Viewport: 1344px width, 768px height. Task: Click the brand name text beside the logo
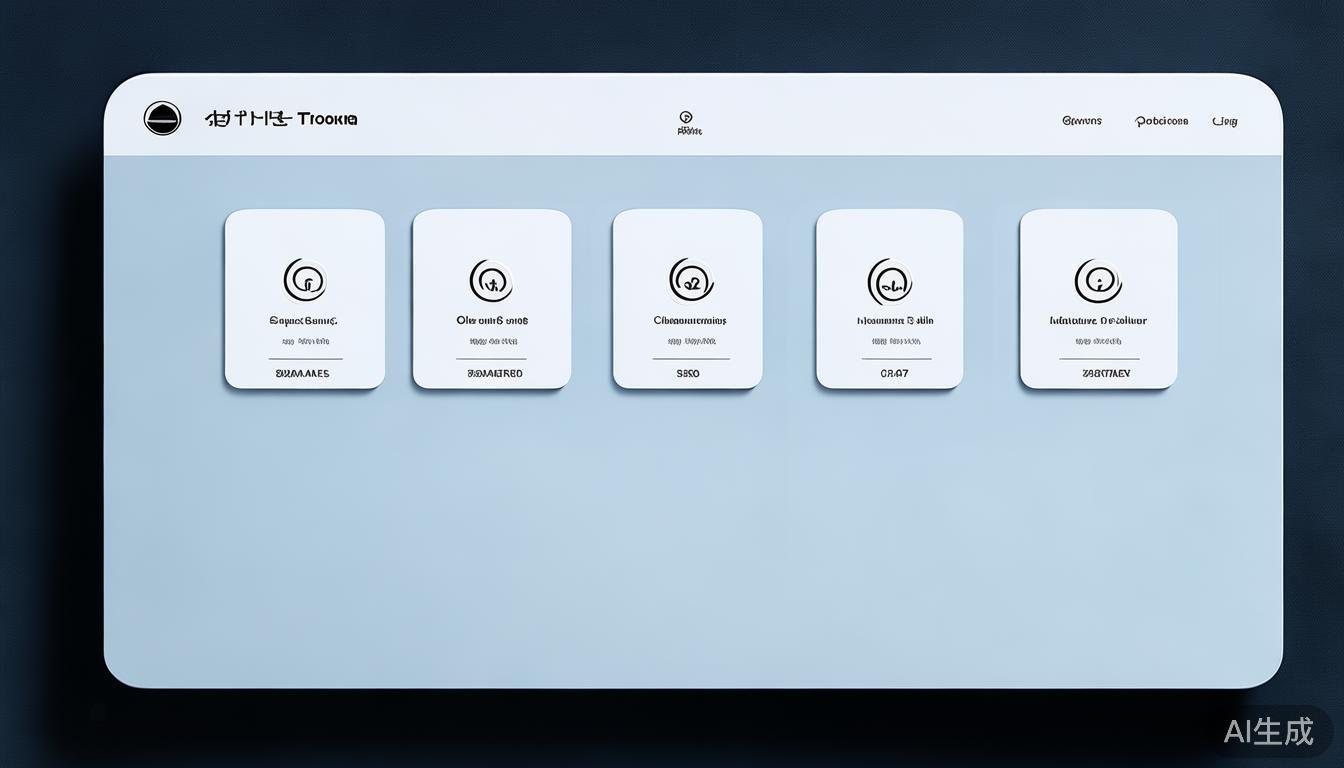click(x=281, y=119)
